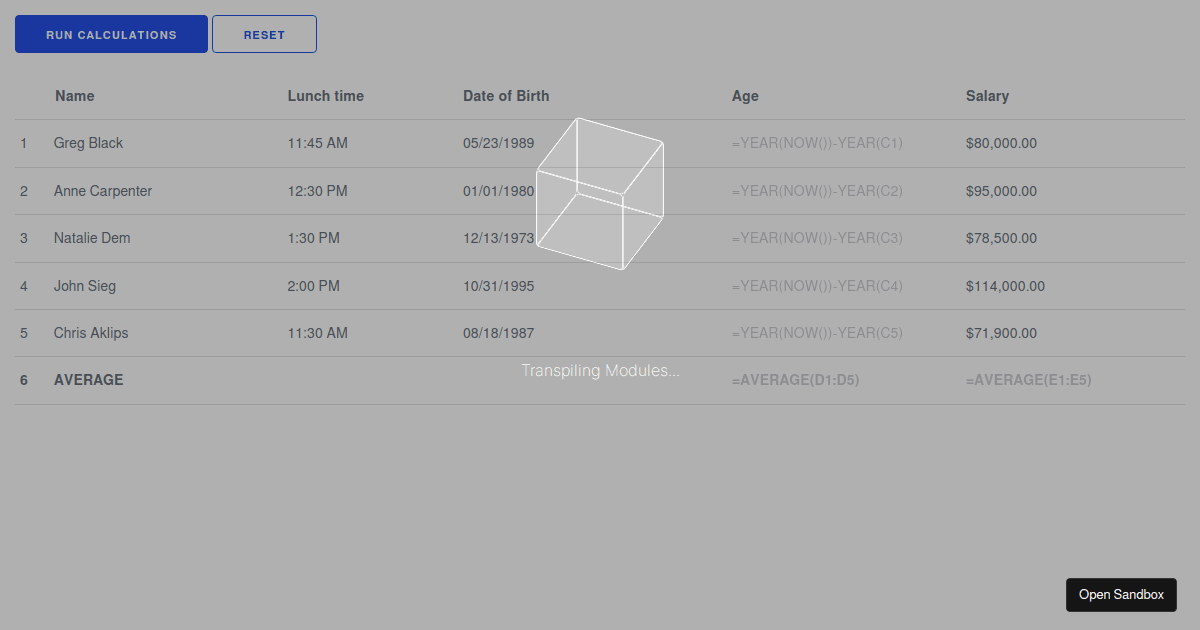
Task: Open the sandbox via Open Sandbox button
Action: [1121, 594]
